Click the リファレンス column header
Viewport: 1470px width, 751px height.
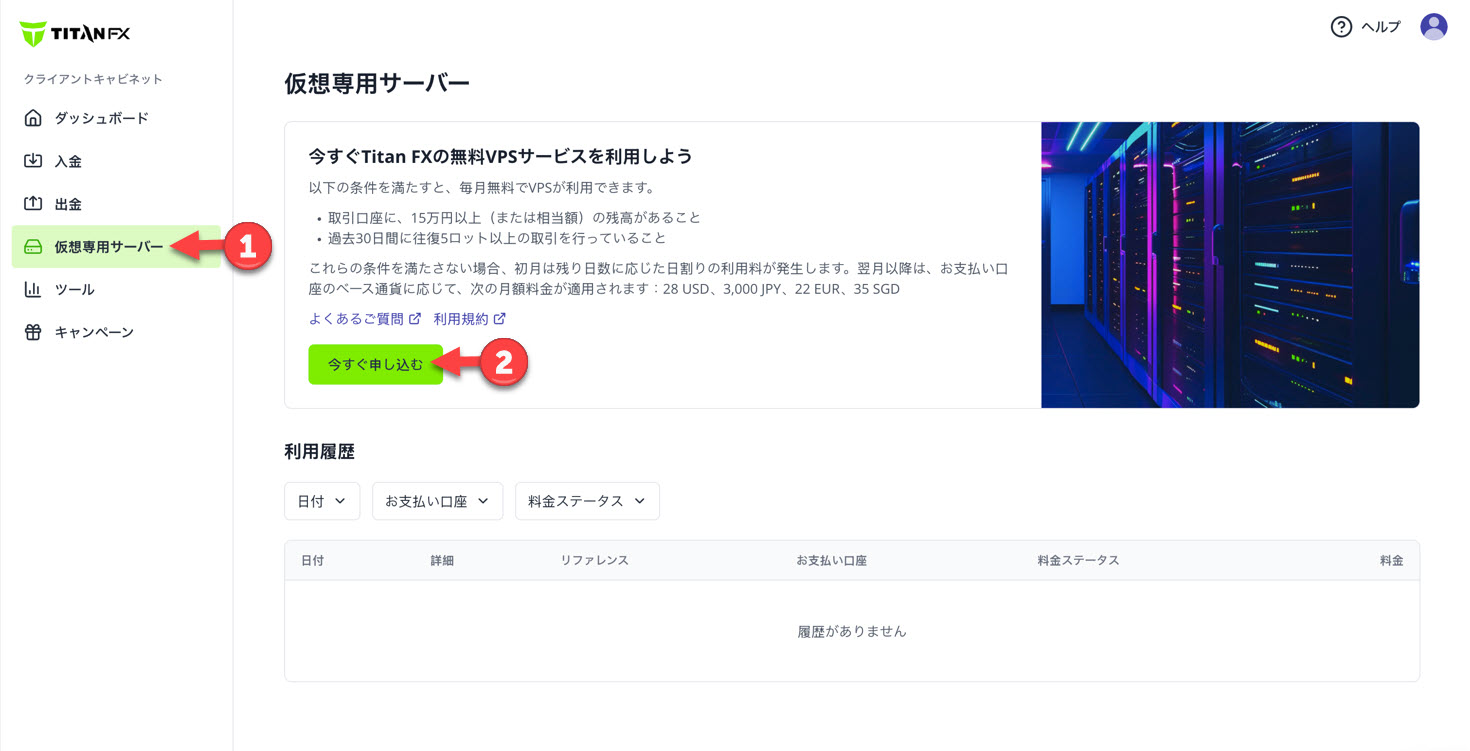tap(594, 561)
